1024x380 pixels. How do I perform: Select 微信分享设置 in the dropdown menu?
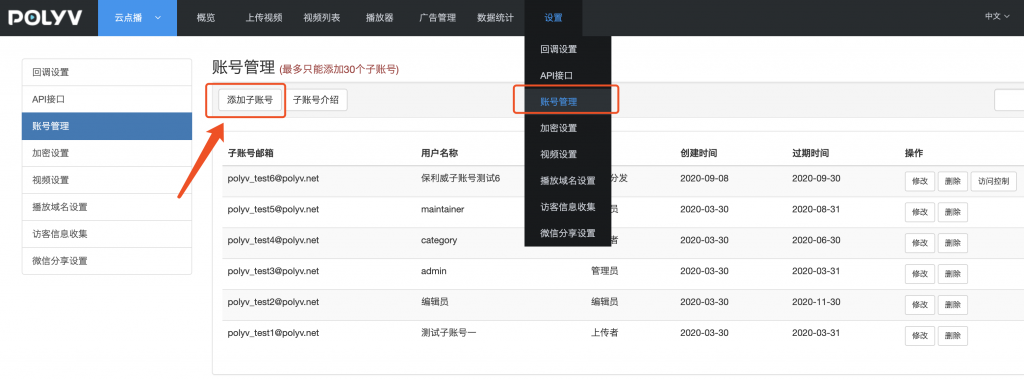[x=568, y=233]
